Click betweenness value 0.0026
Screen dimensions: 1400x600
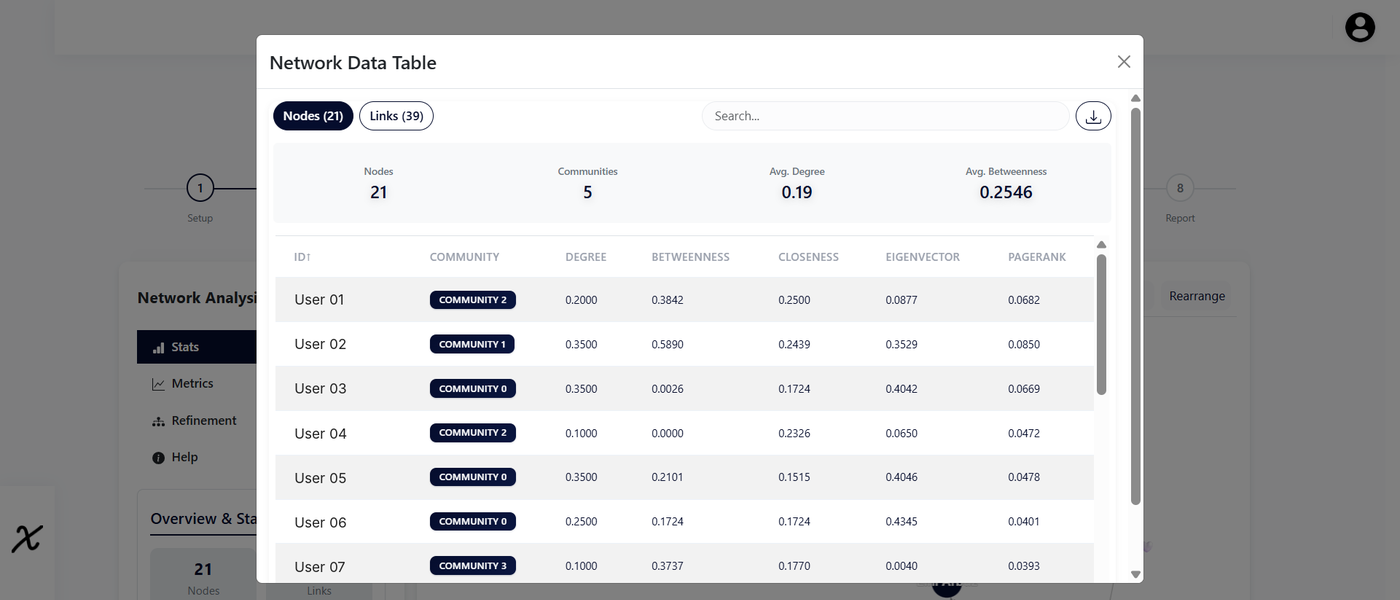(x=668, y=389)
